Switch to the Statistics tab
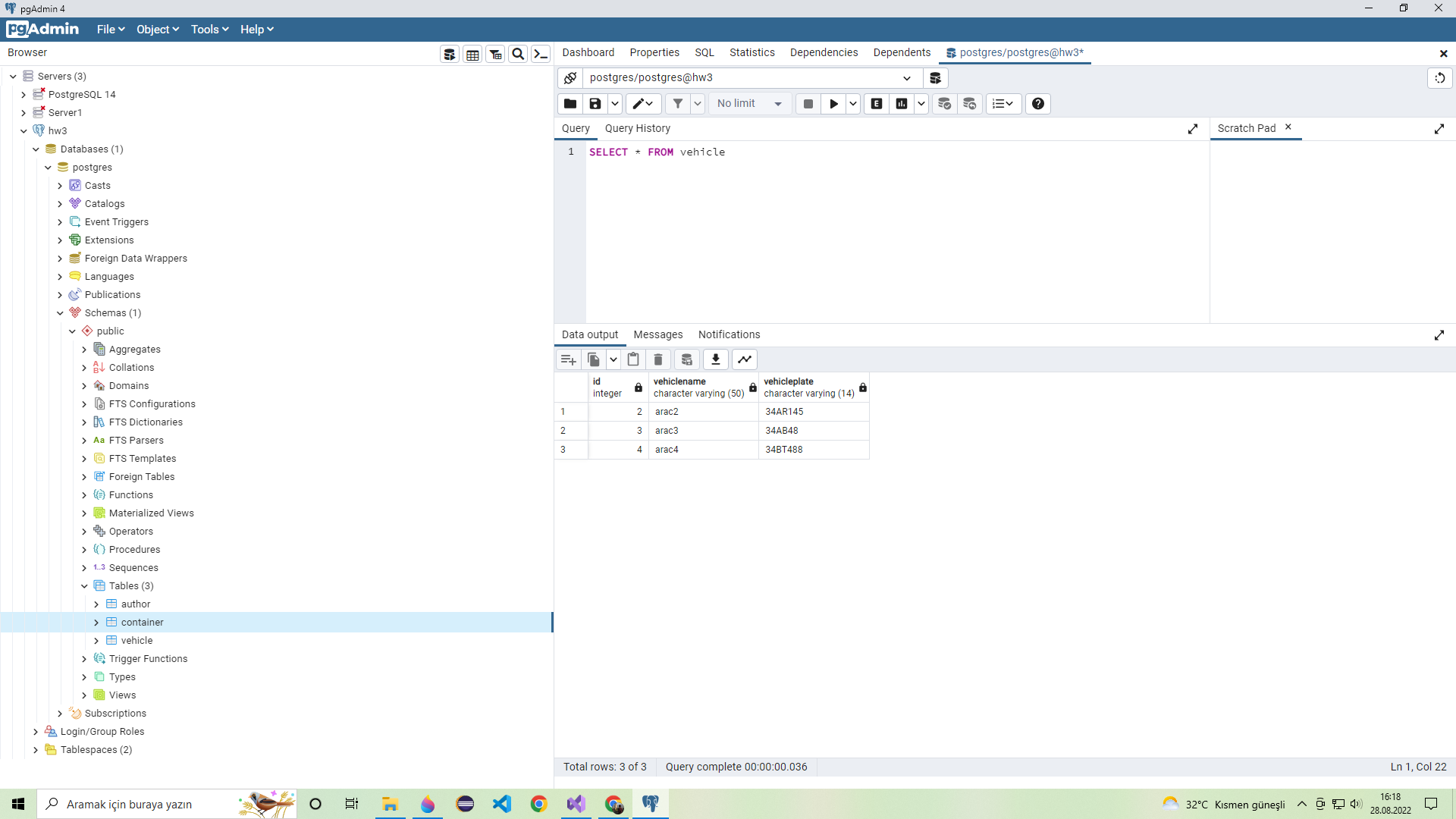1456x819 pixels. [752, 52]
